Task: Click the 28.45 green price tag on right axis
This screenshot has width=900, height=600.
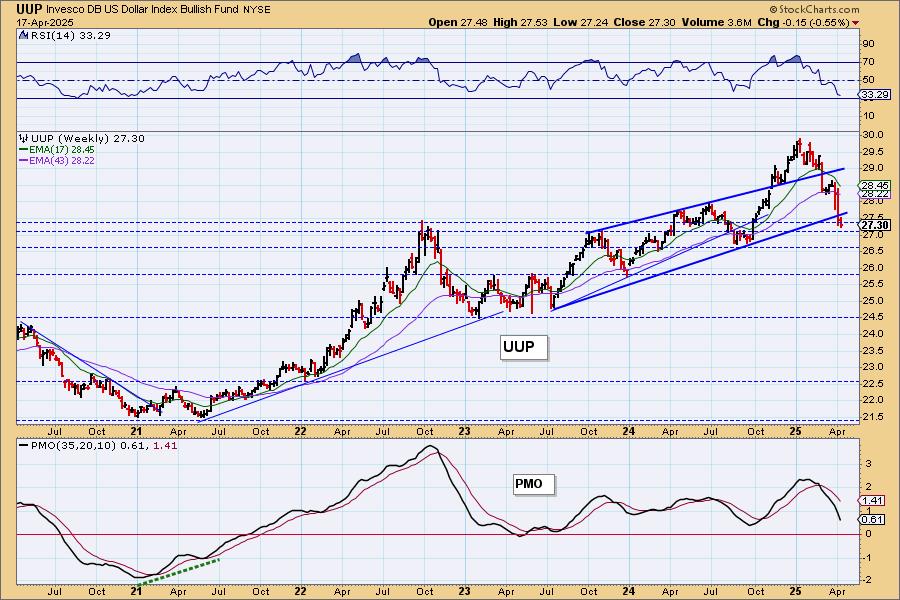Action: [875, 185]
